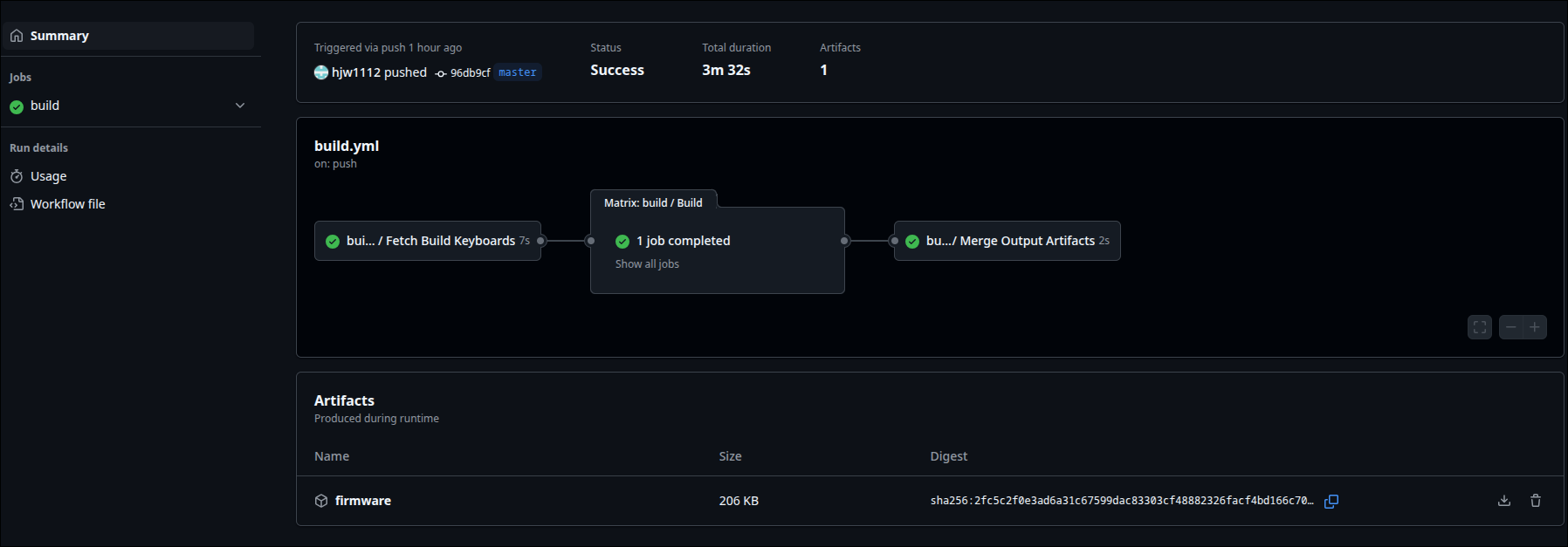Select the build job in sidebar
This screenshot has height=547, width=1568.
(x=45, y=106)
